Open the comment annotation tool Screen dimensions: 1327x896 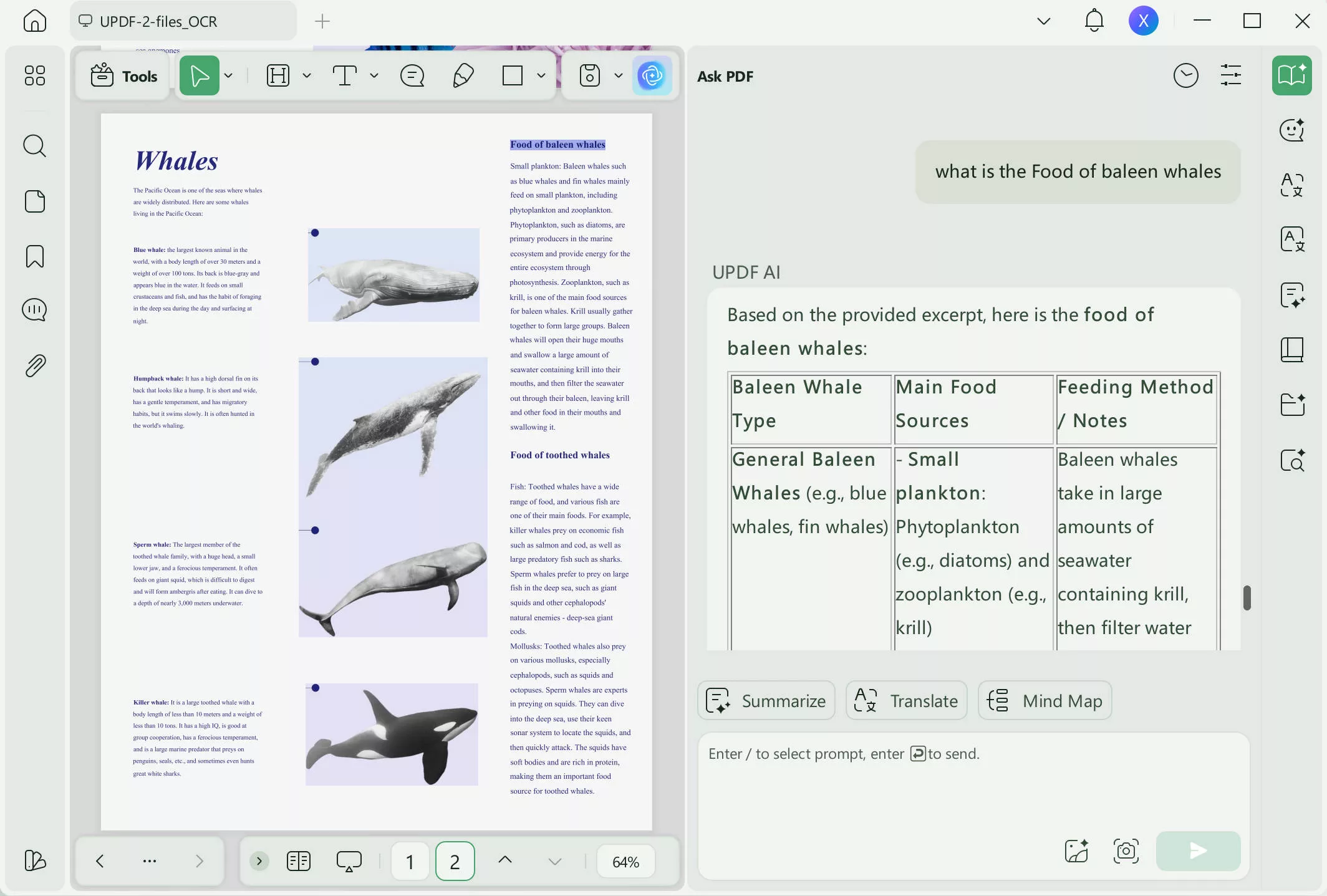pyautogui.click(x=412, y=75)
